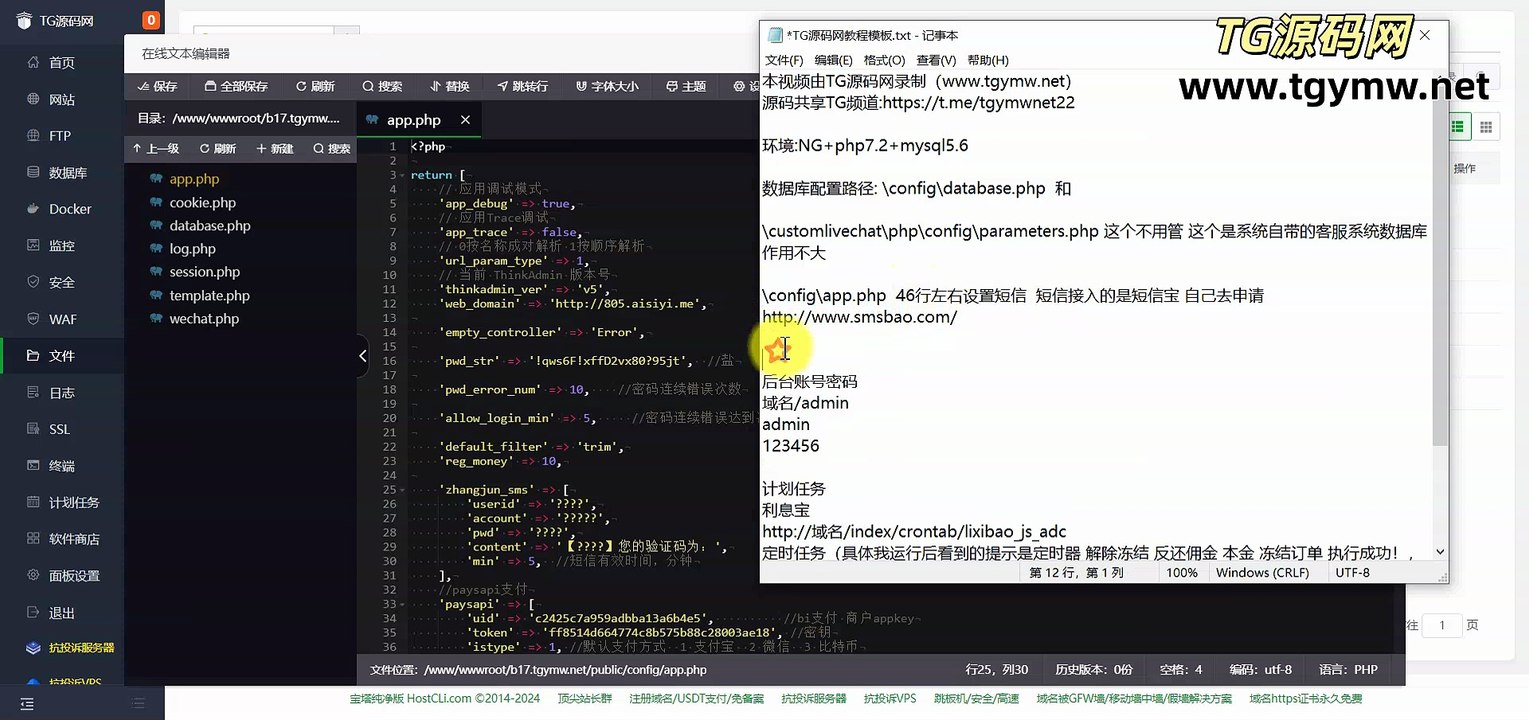Viewport: 1529px width, 720px height.
Task: Click 刷新 in the editor top toolbar
Action: click(315, 86)
